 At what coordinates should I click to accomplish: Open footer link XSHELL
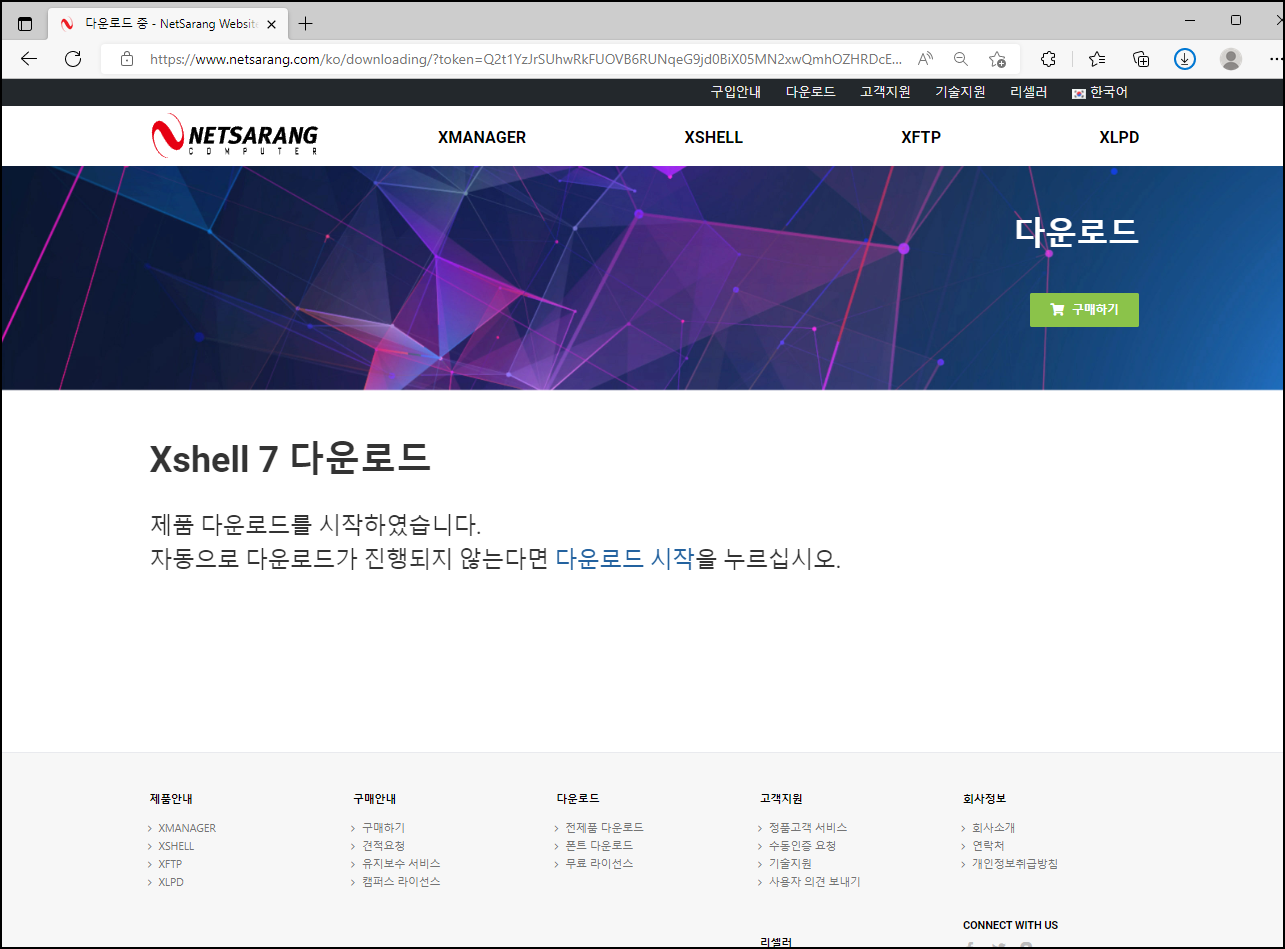pos(176,846)
